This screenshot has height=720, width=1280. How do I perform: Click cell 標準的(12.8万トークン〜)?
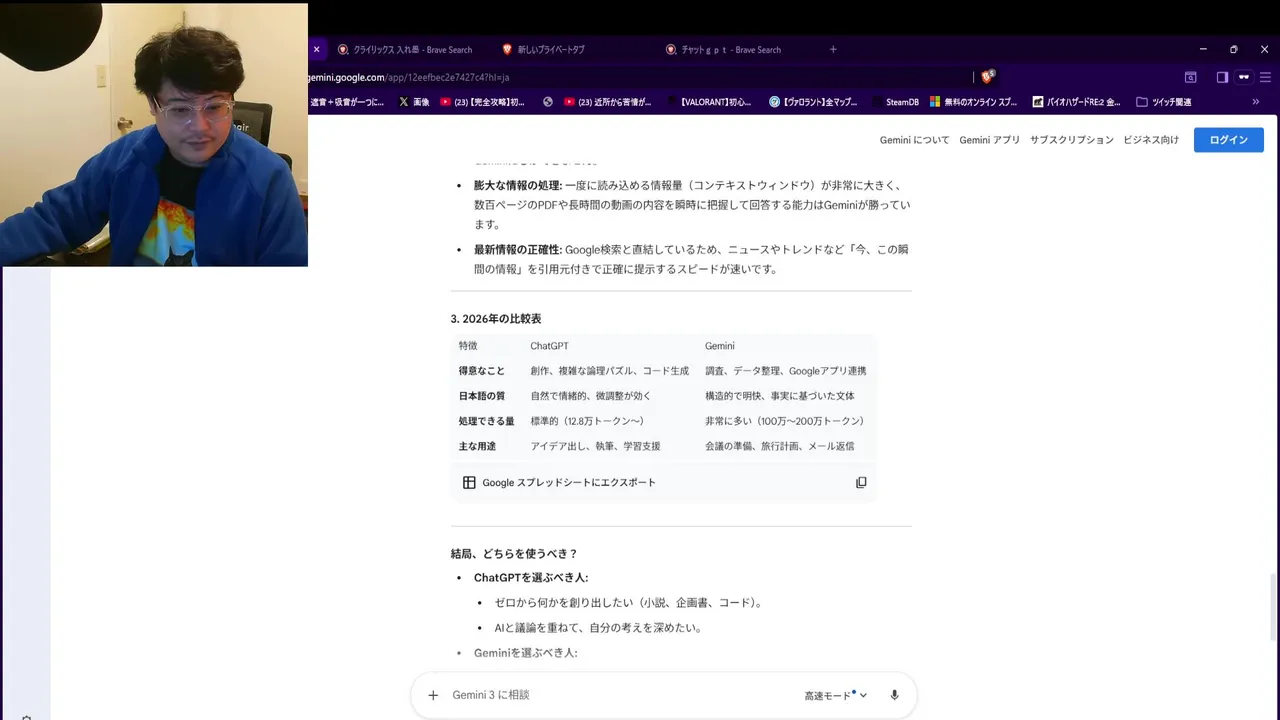(587, 421)
